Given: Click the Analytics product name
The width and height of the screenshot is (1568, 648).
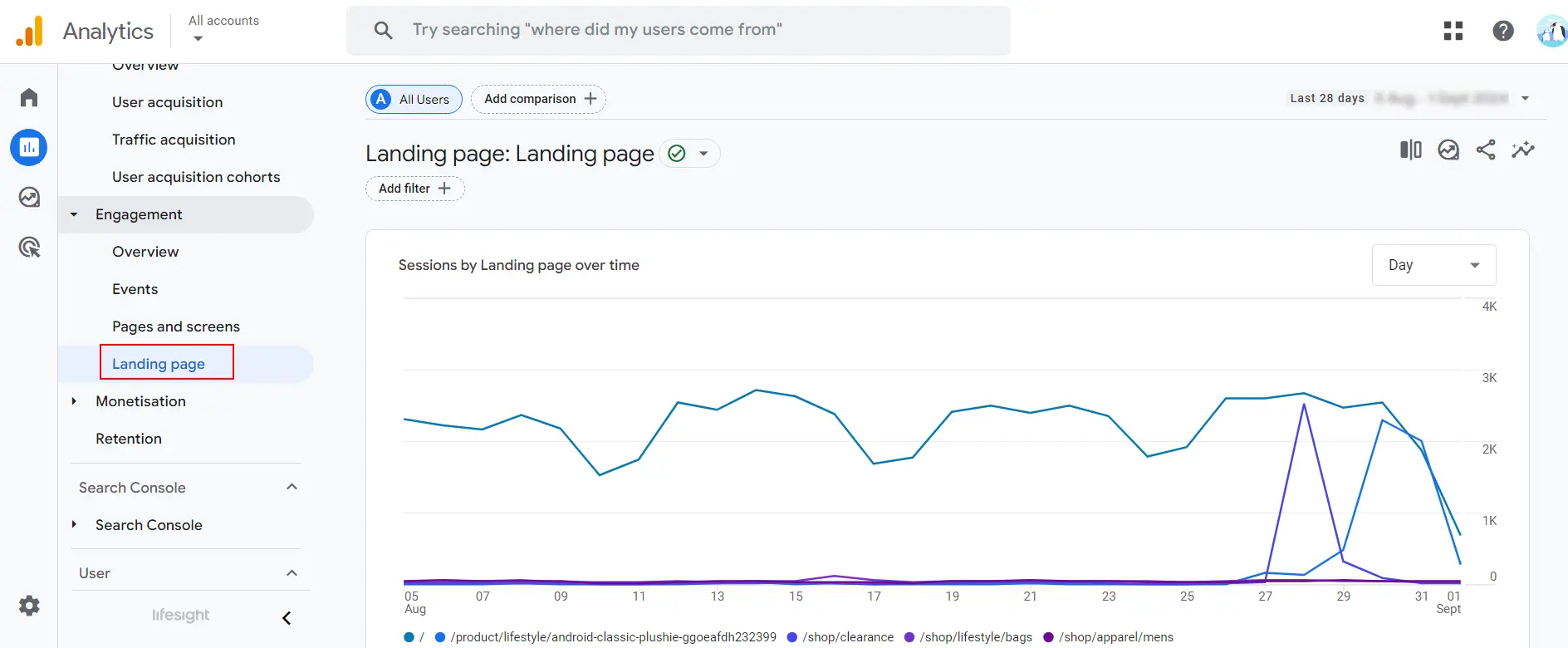Looking at the screenshot, I should (108, 32).
